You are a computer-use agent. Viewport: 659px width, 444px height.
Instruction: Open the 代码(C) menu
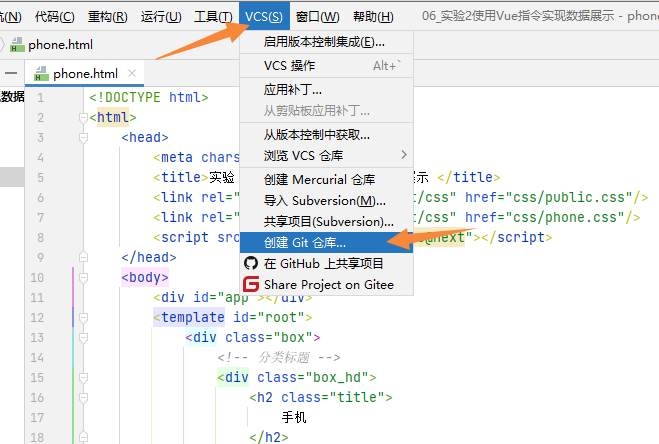[x=55, y=17]
